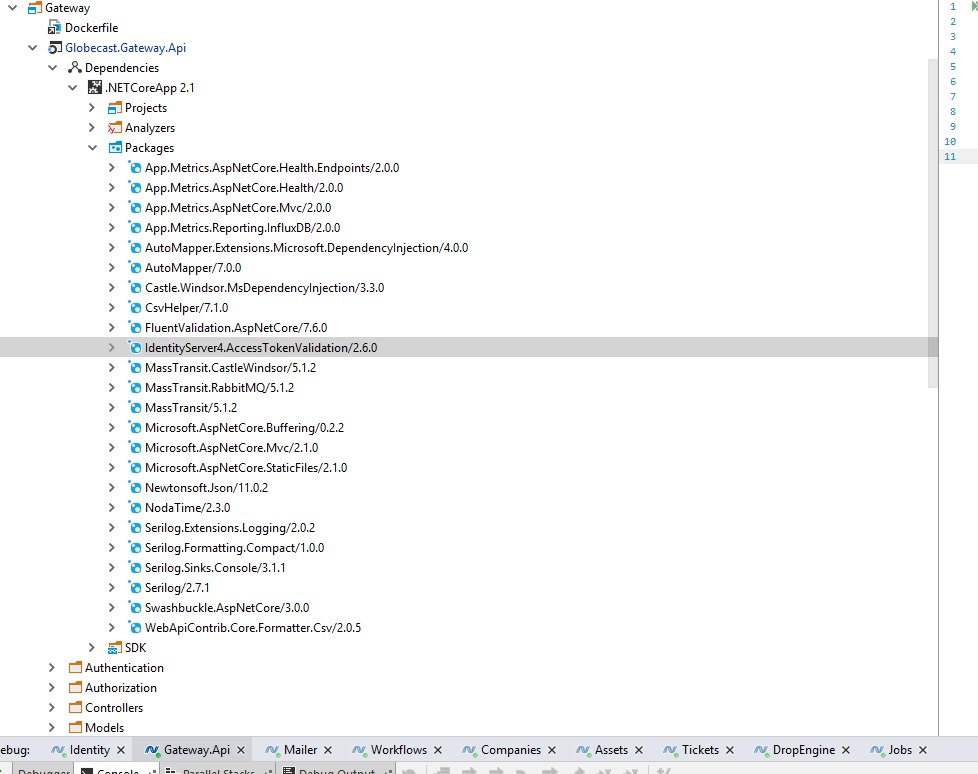Expand the Authentication folder
Screen dimensions: 978x774
pyautogui.click(x=52, y=668)
